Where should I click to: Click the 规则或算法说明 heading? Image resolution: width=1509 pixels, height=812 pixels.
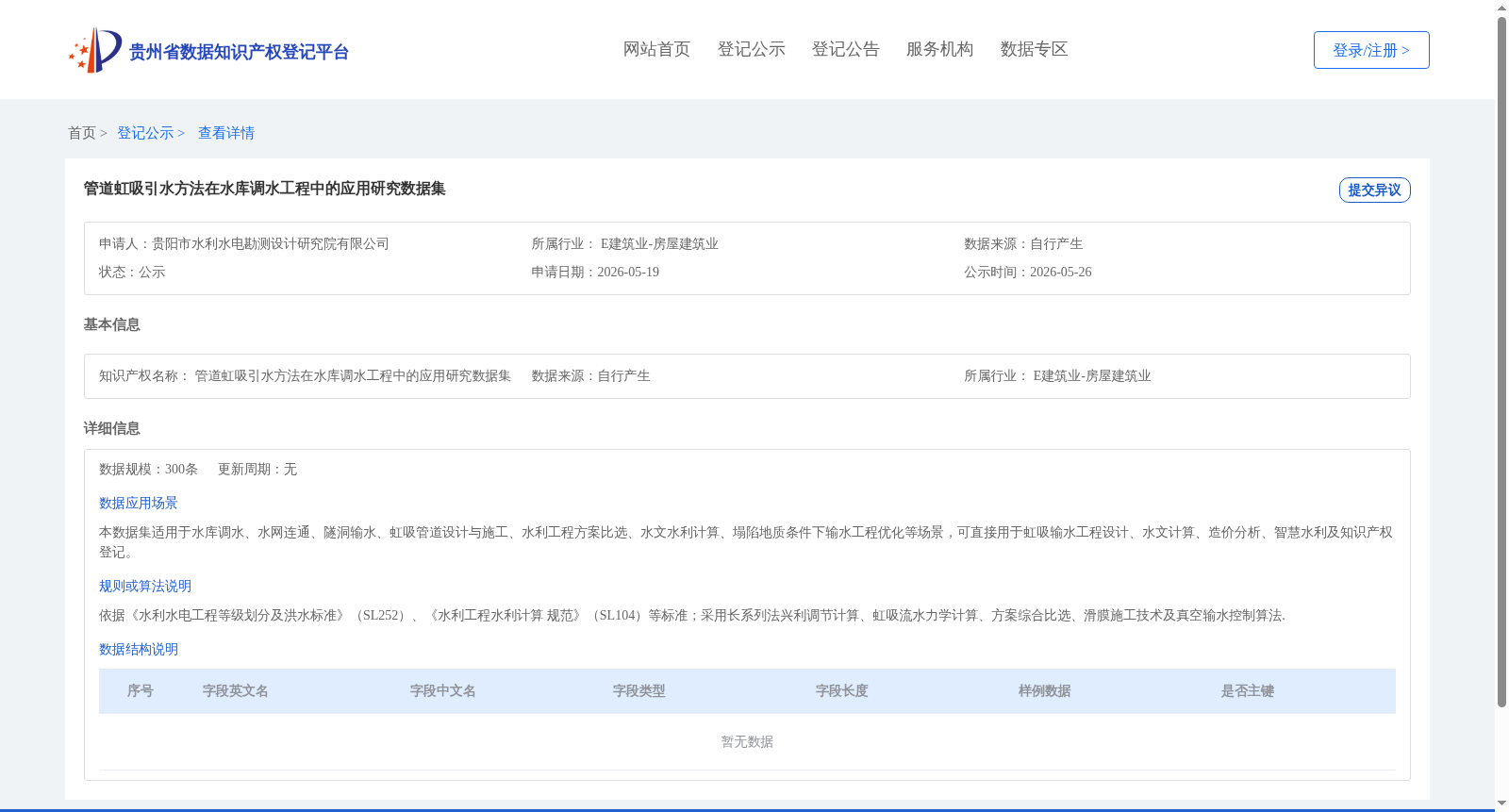point(145,586)
